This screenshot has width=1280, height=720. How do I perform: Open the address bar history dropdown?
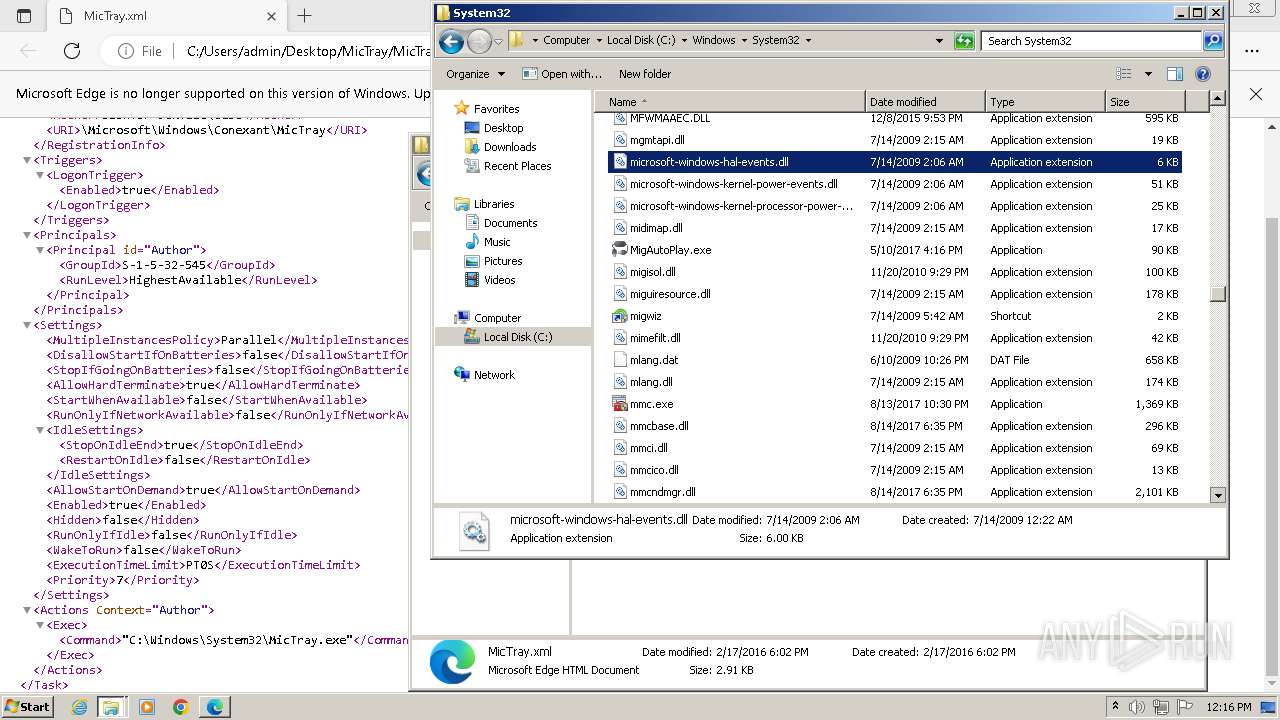point(939,41)
